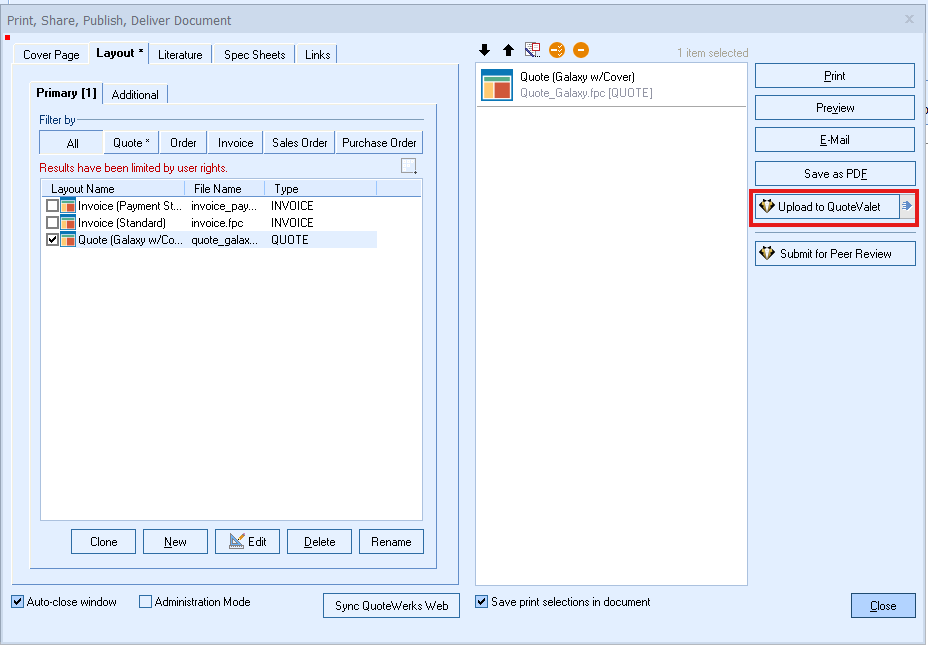Screen dimensions: 928x646
Task: Switch to the Links tab
Action: 317,54
